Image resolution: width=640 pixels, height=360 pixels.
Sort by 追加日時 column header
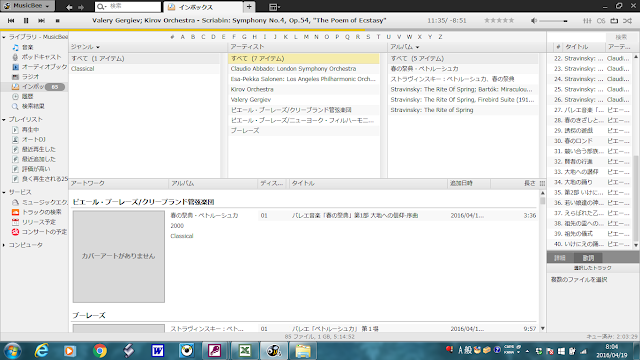coord(461,183)
